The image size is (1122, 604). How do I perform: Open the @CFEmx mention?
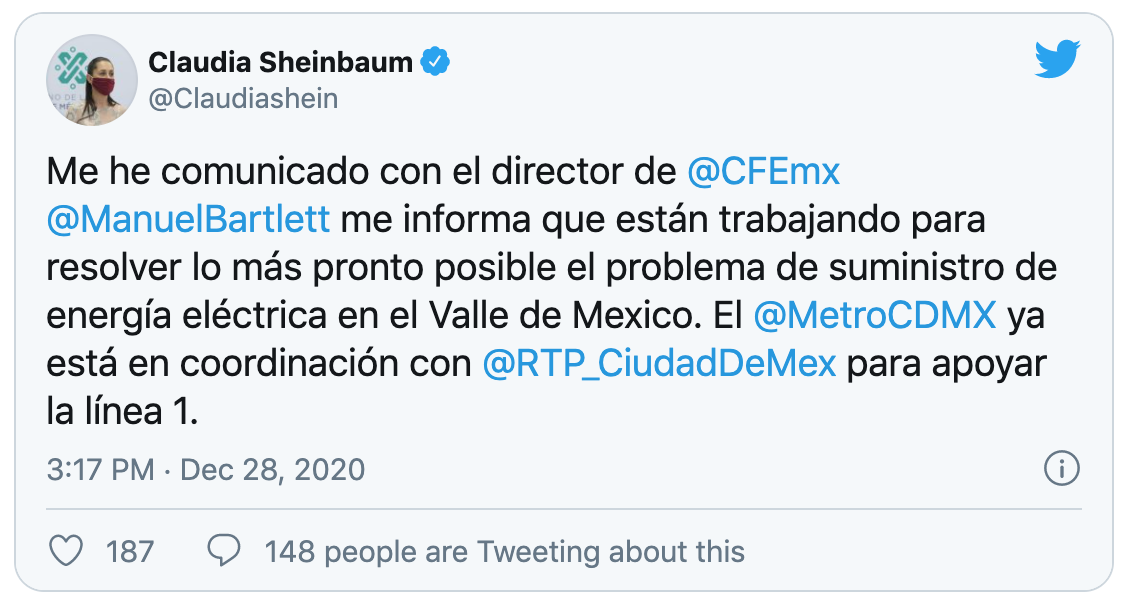pos(764,173)
